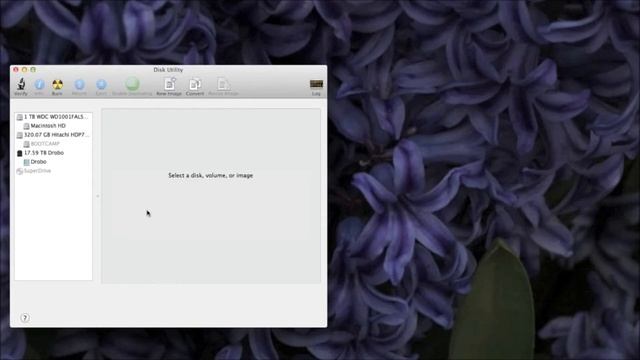640x360 pixels.
Task: Click the Eject toolbar icon
Action: 101,84
